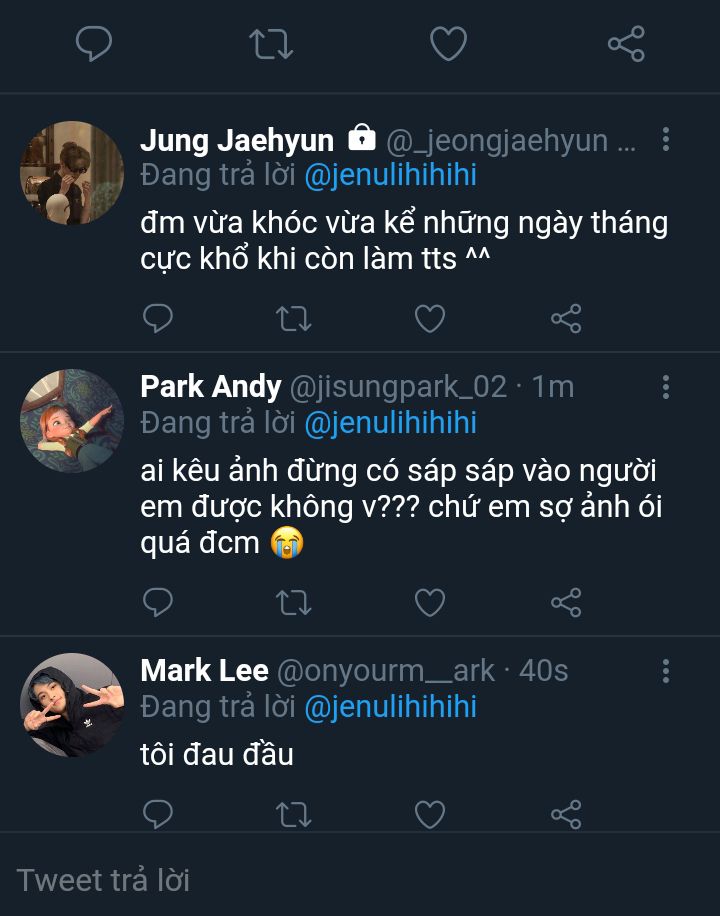Screen dimensions: 720x916
Task: Like Jung Jaehyun's reply
Action: coord(430,319)
